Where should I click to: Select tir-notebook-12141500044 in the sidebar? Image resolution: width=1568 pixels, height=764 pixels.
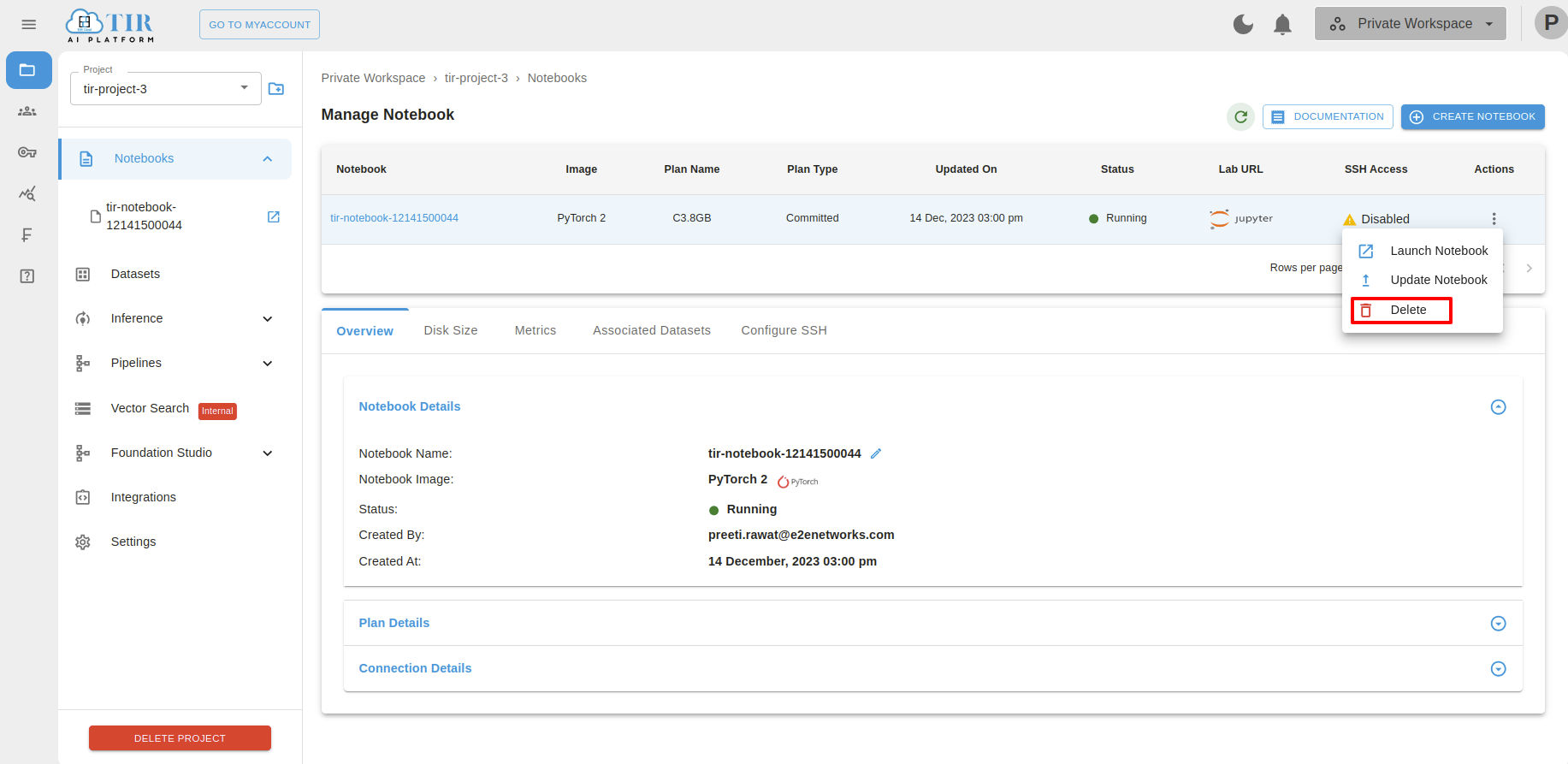[144, 216]
